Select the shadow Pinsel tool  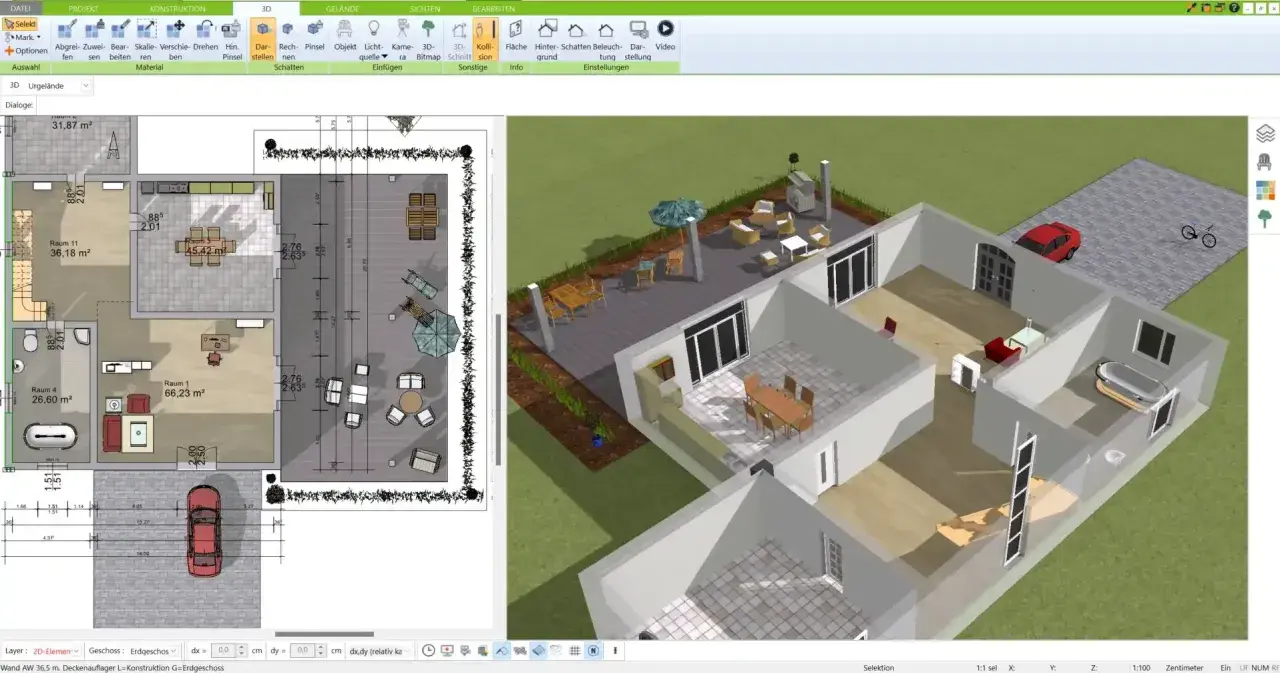click(x=315, y=34)
